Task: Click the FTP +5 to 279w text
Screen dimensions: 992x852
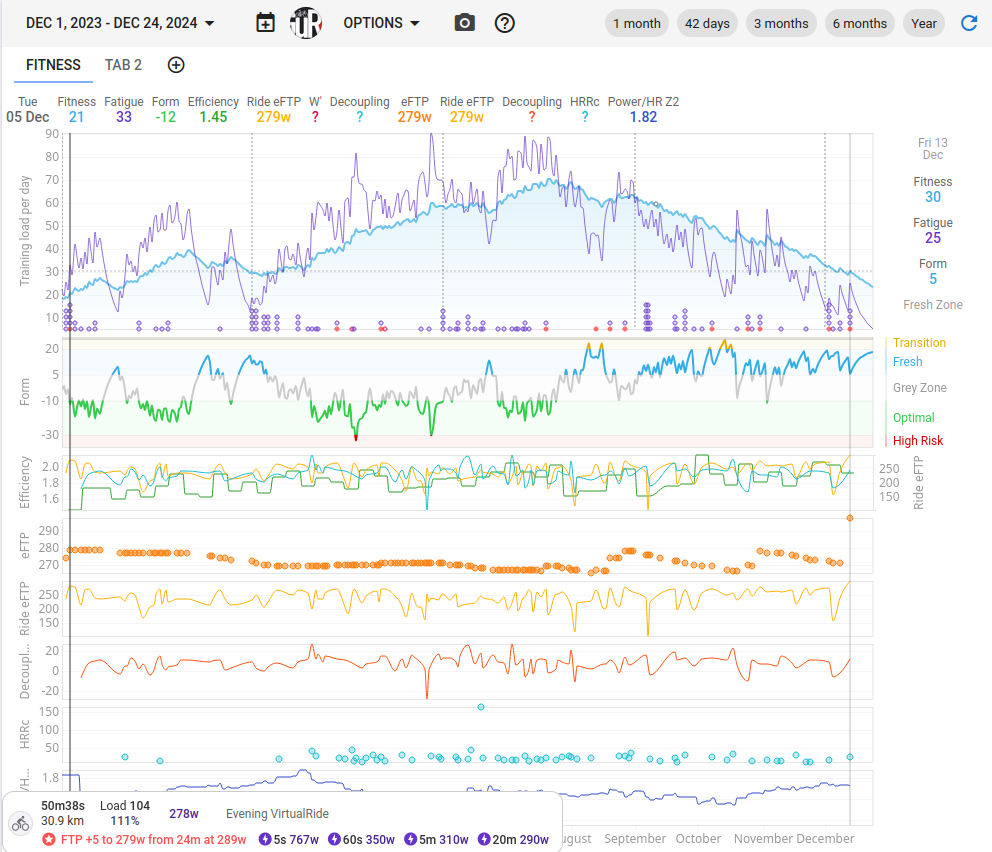Action: click(x=153, y=840)
